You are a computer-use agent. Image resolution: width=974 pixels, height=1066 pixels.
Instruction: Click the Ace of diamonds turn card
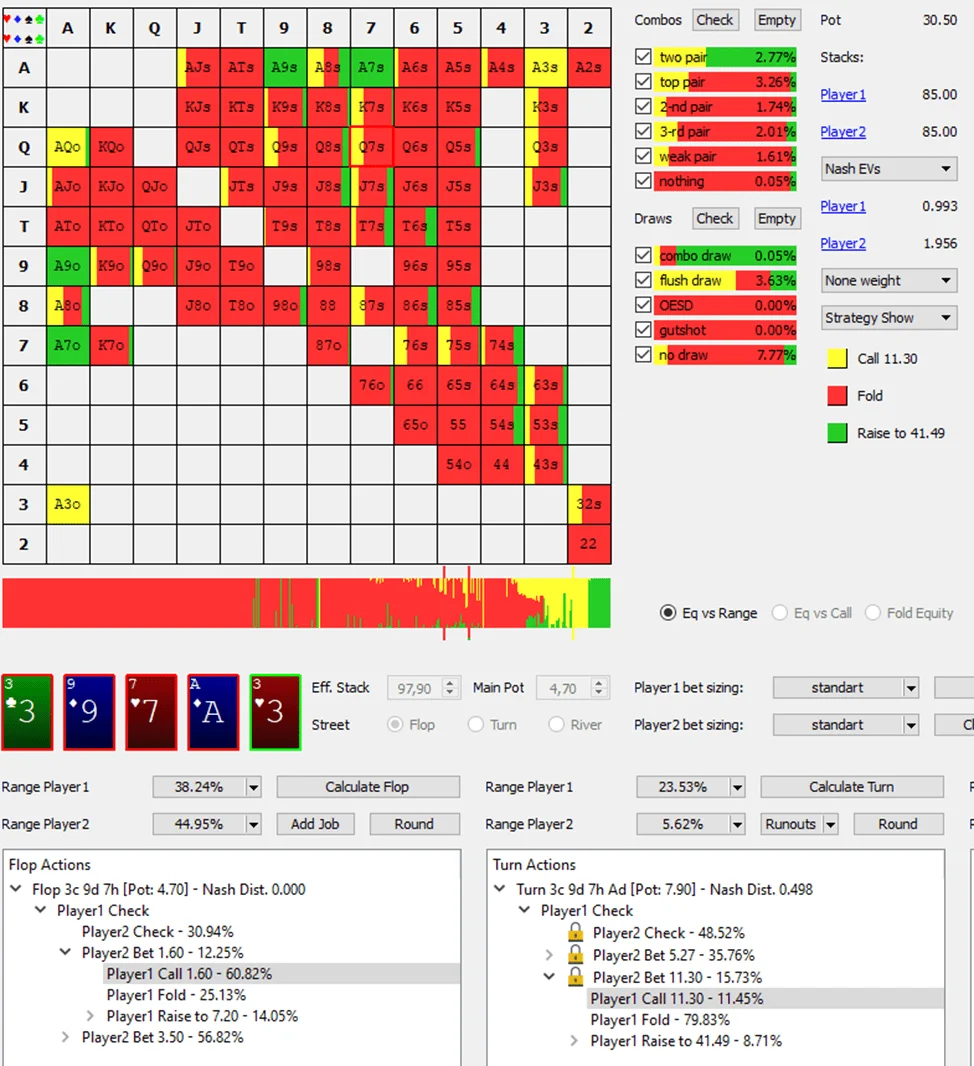point(213,712)
